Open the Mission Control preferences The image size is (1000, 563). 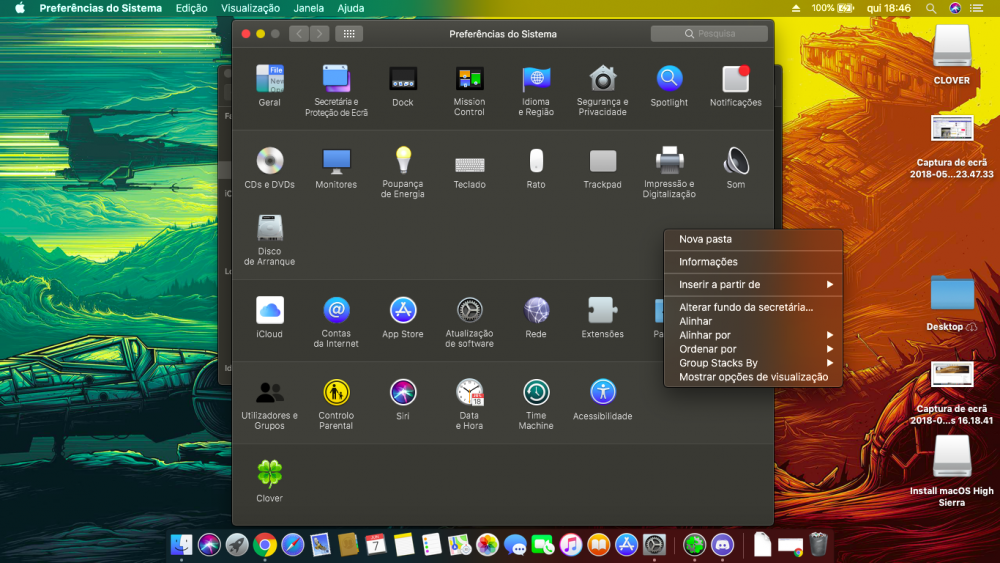tap(469, 90)
